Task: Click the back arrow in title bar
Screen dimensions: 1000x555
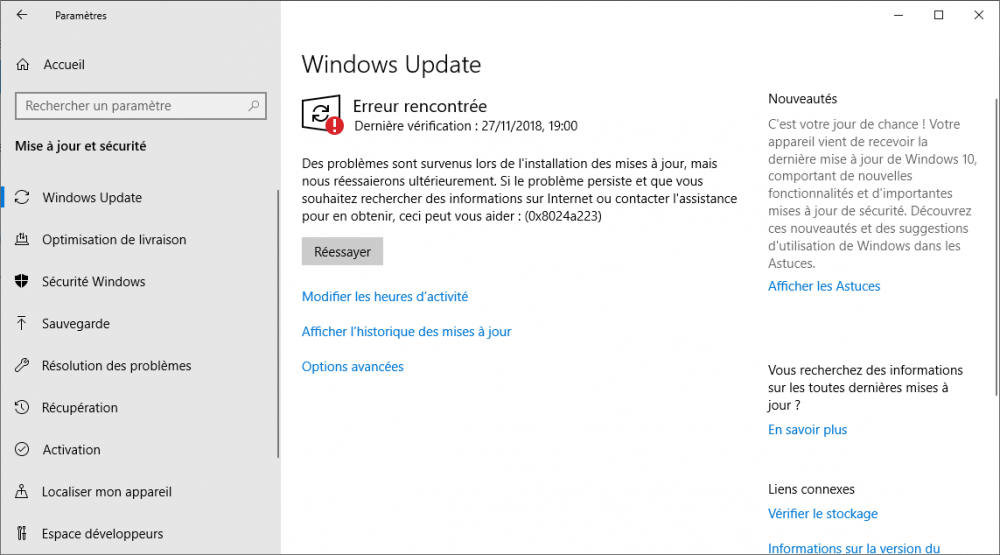Action: 22,15
